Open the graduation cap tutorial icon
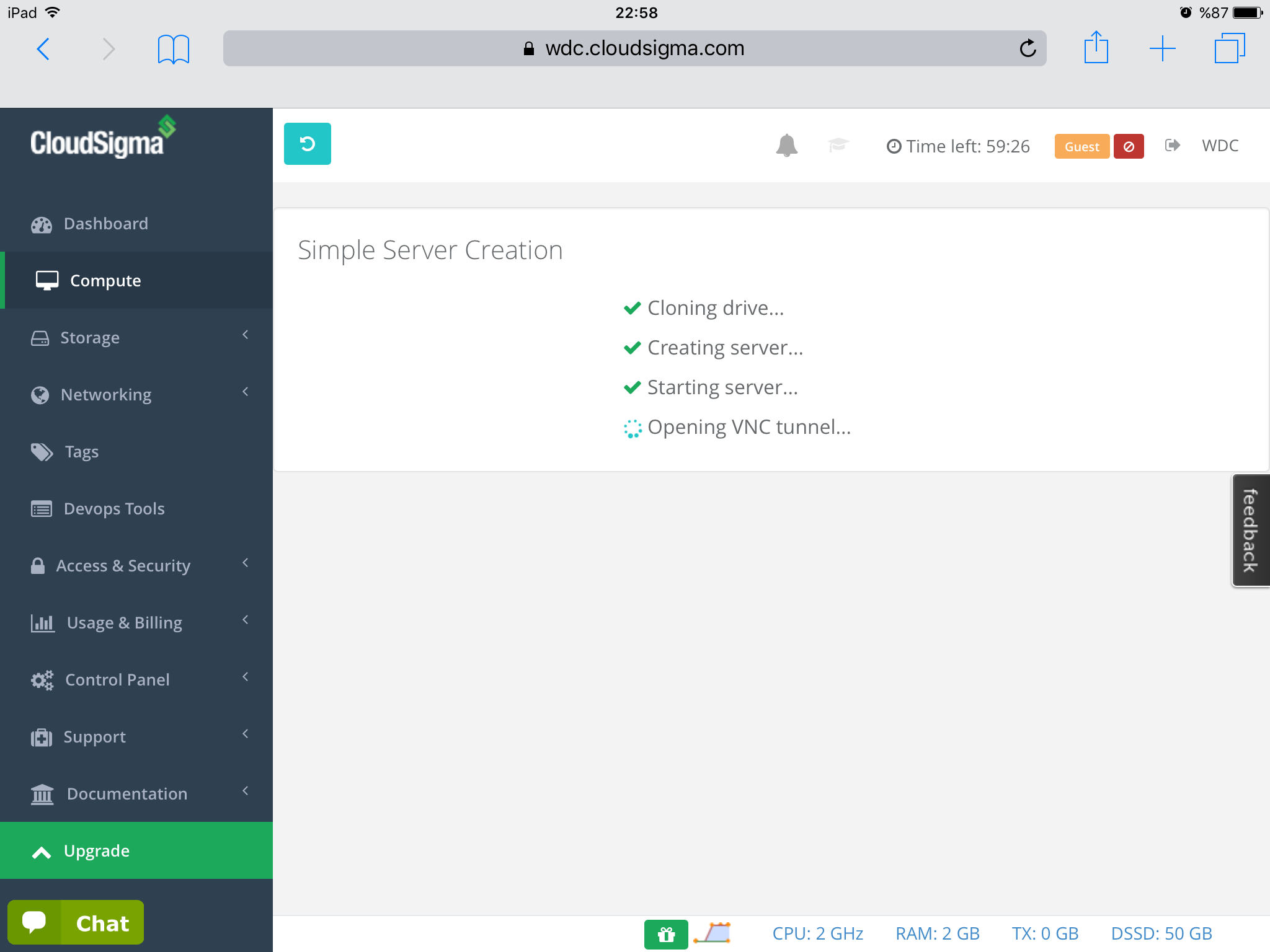 [x=838, y=145]
